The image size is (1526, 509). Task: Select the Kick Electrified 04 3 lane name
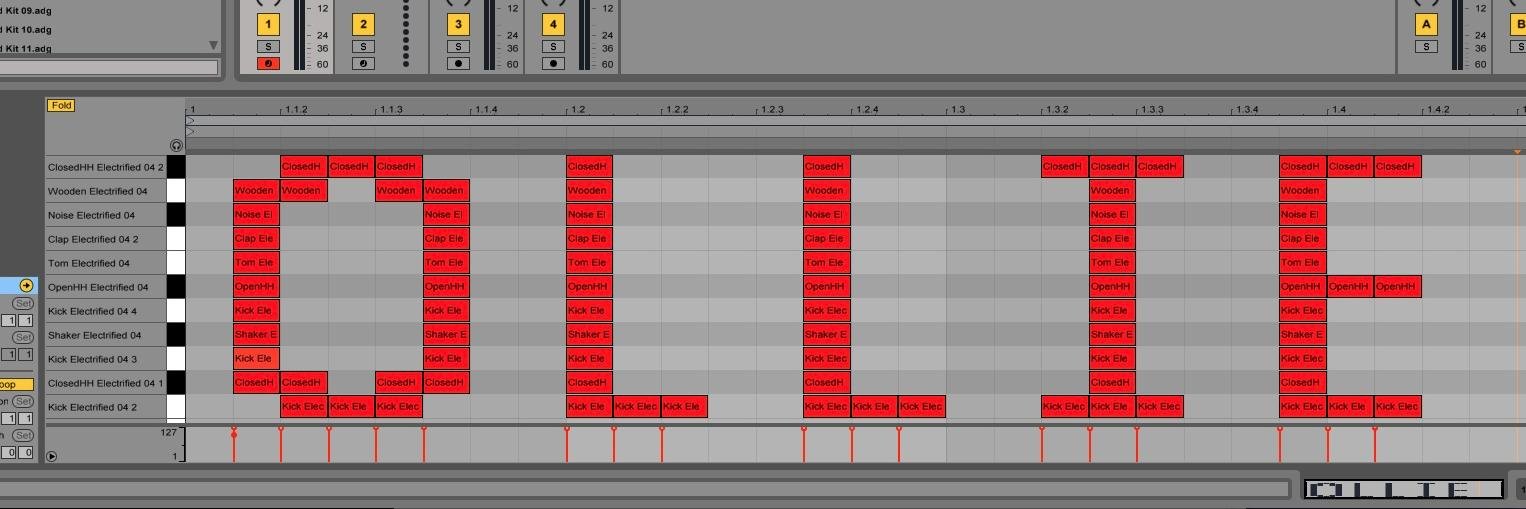click(x=92, y=359)
